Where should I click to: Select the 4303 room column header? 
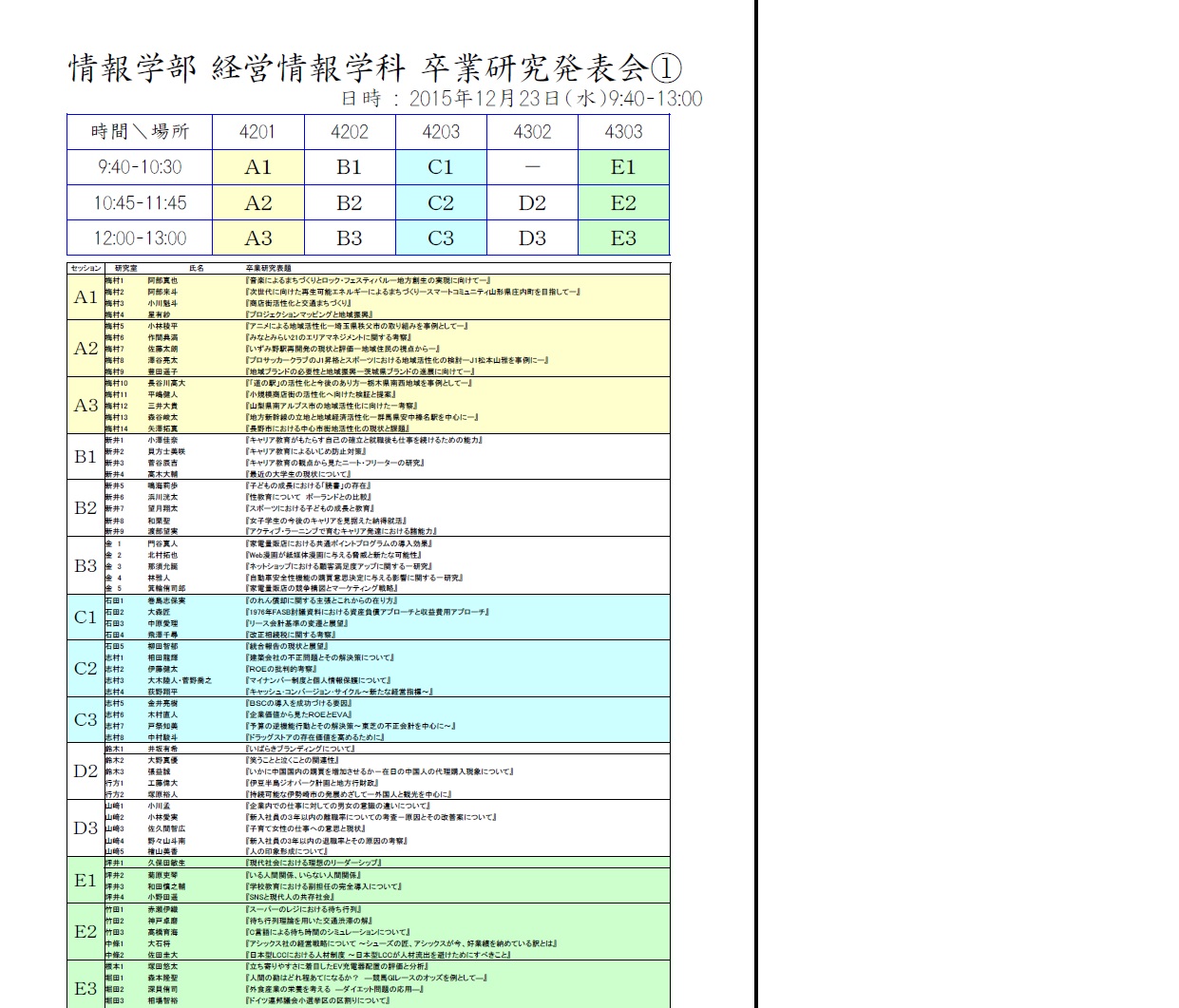click(623, 132)
